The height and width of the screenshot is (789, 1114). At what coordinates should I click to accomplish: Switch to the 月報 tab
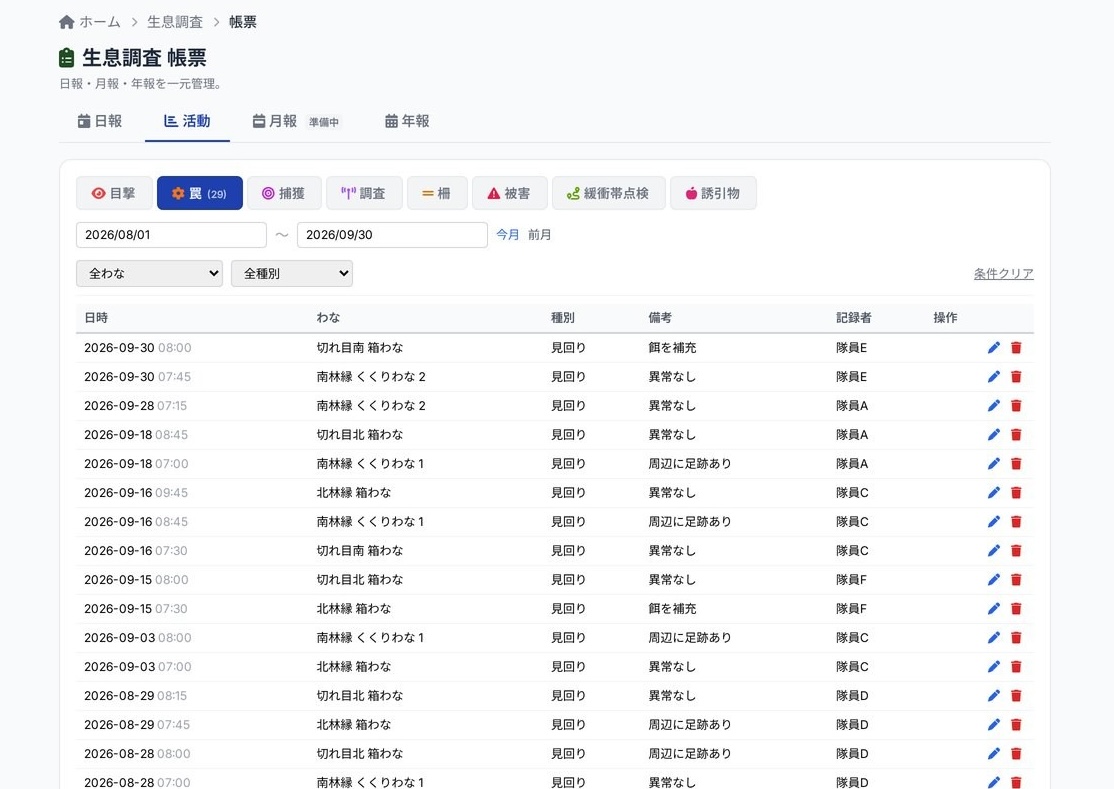pos(296,121)
